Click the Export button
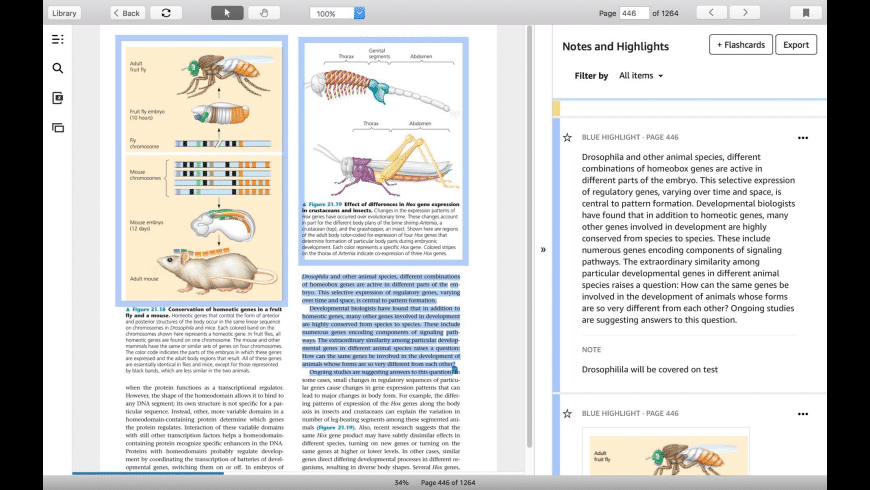This screenshot has width=870, height=490. (x=796, y=44)
